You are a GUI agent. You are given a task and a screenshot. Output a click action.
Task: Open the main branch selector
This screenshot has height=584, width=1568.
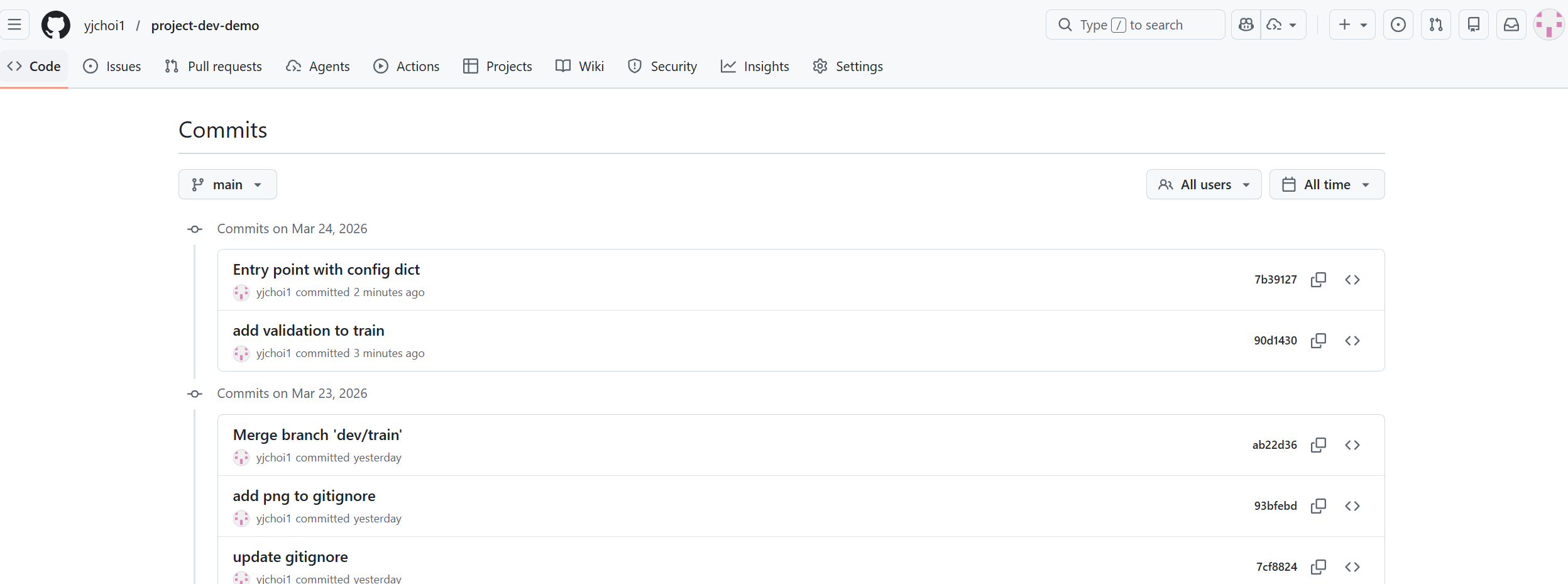(227, 184)
